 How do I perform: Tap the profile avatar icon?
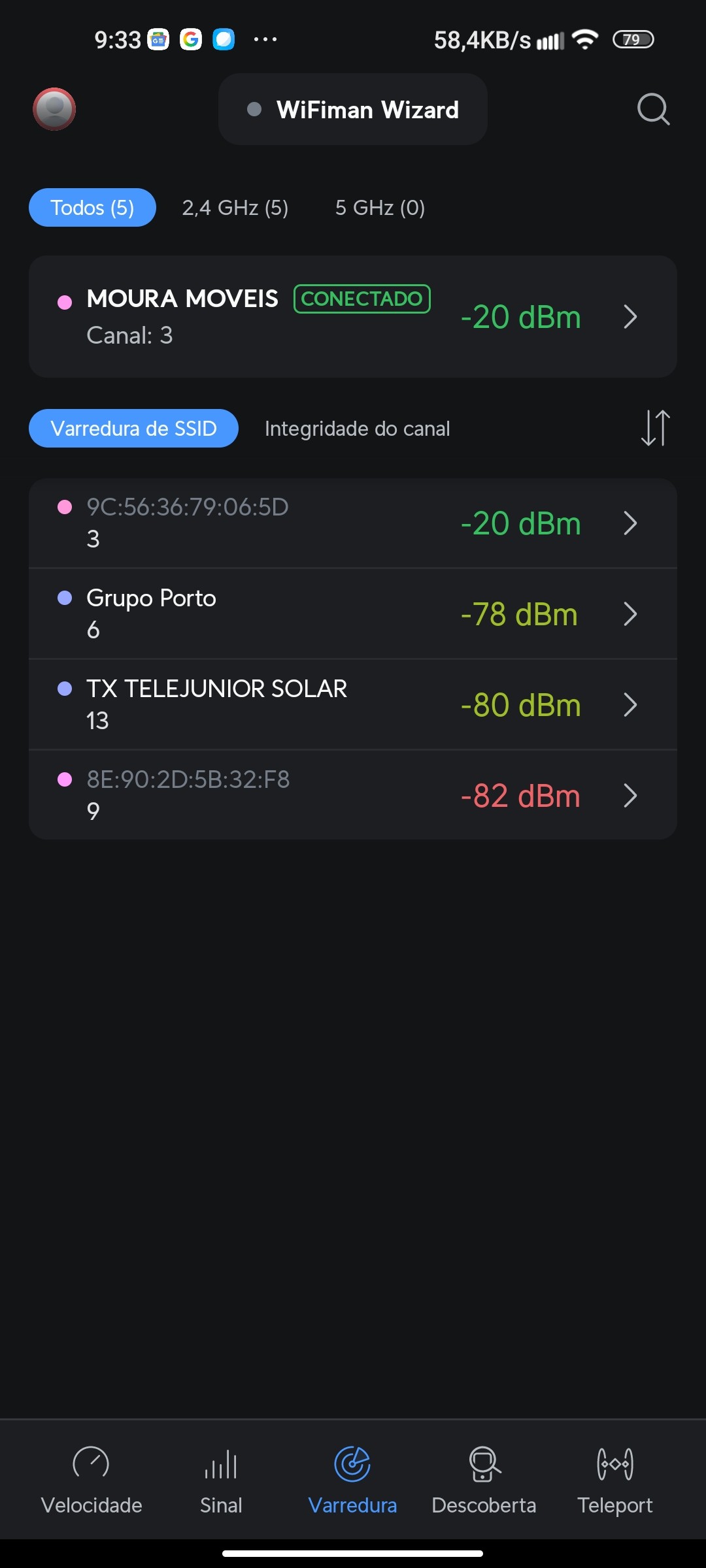[x=54, y=109]
